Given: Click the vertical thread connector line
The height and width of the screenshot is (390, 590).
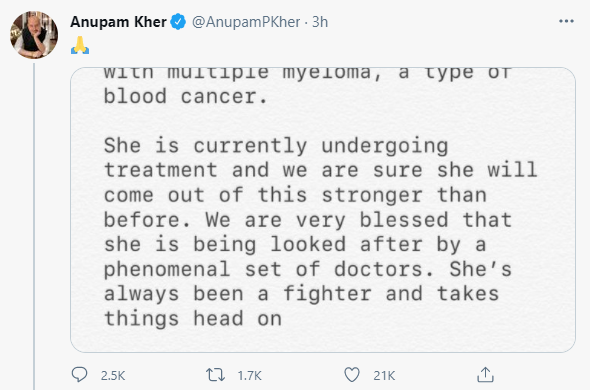Looking at the screenshot, I should tap(34, 226).
